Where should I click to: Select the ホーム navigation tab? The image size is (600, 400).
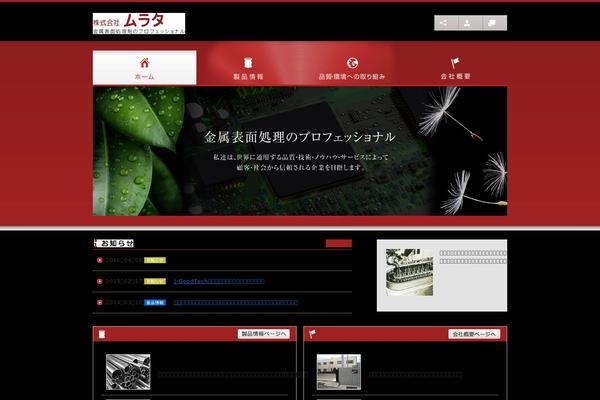(145, 67)
